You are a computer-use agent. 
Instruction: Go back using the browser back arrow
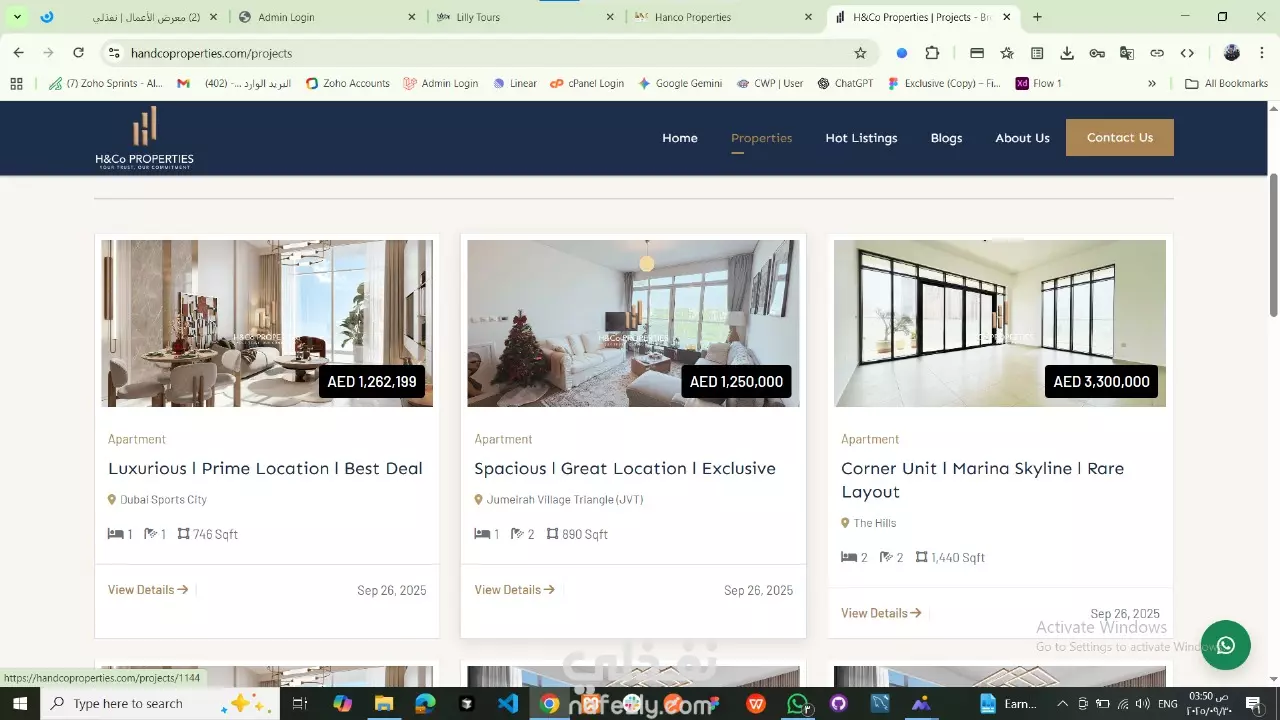[18, 53]
